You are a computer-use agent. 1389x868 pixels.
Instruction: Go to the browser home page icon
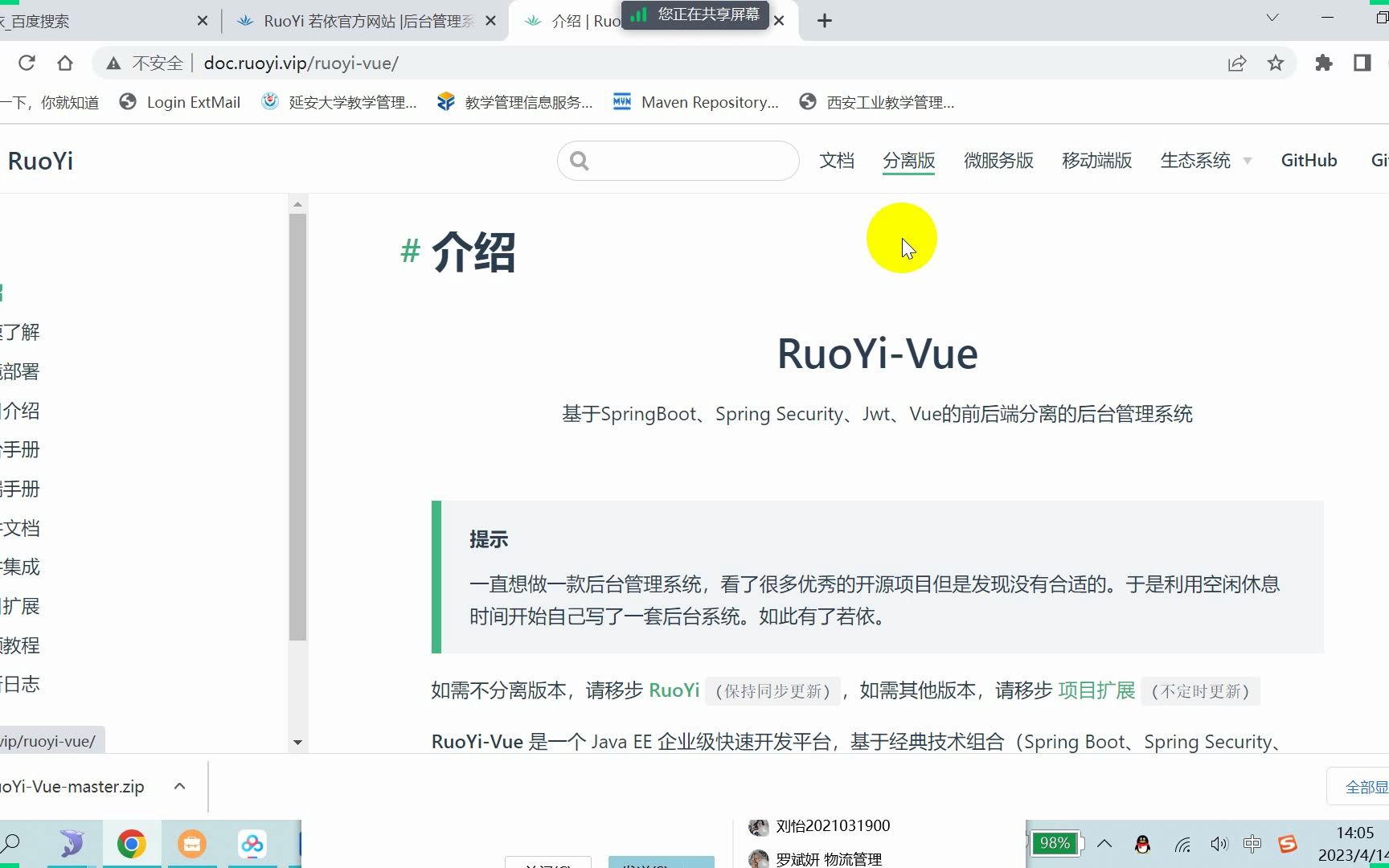click(x=65, y=63)
